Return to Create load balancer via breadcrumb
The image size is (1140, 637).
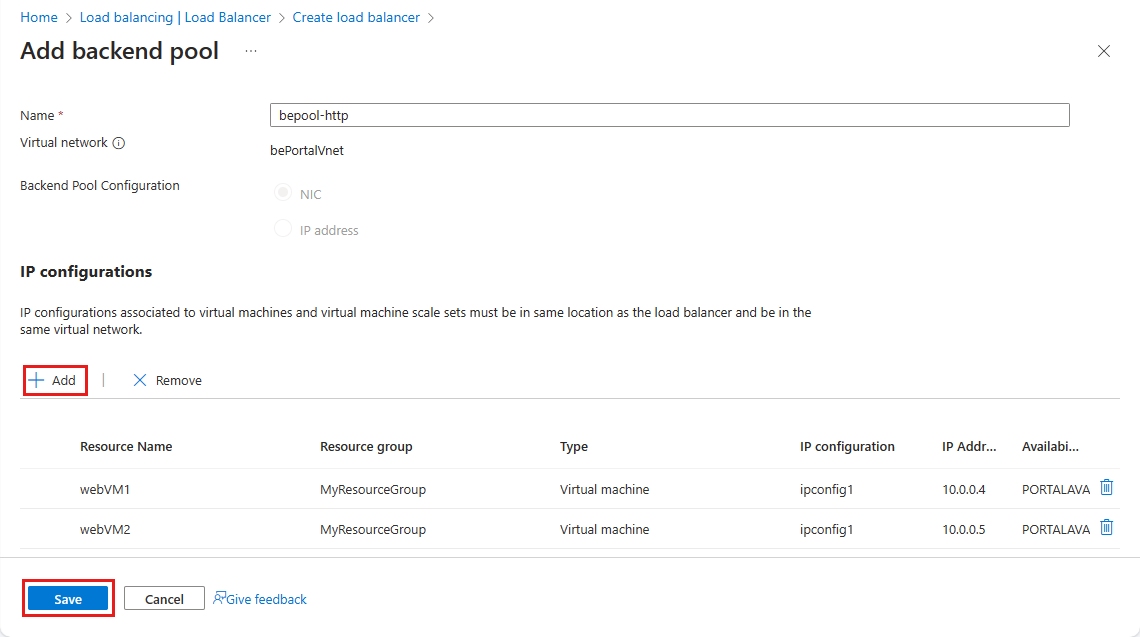356,17
